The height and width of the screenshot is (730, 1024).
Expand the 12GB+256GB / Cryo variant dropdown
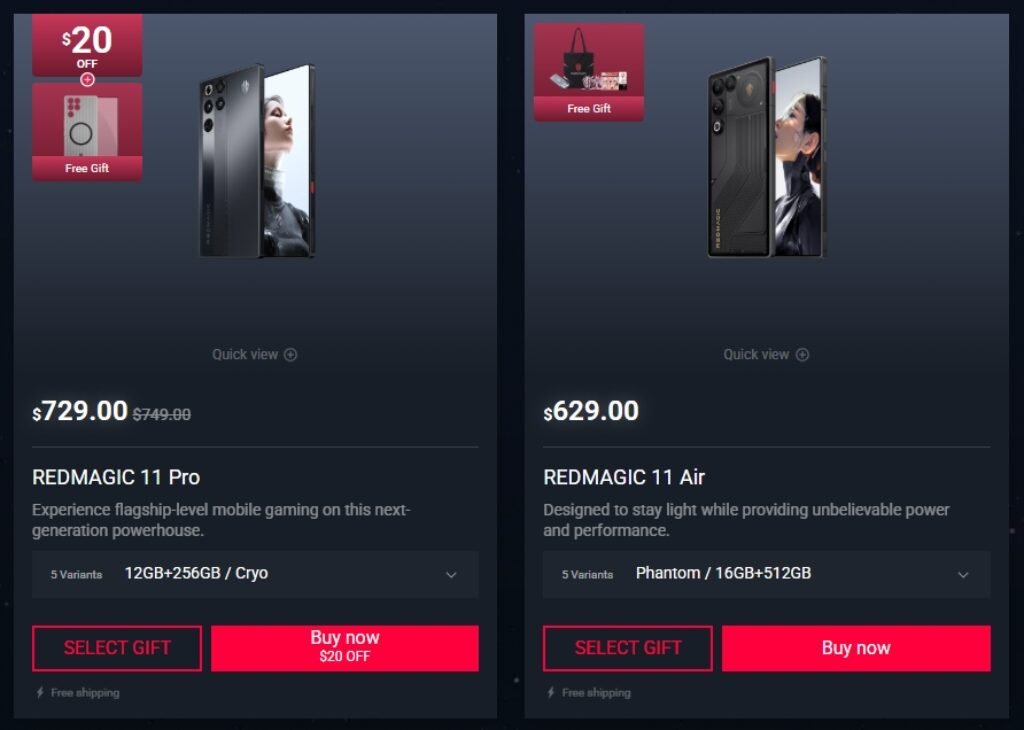tap(255, 574)
